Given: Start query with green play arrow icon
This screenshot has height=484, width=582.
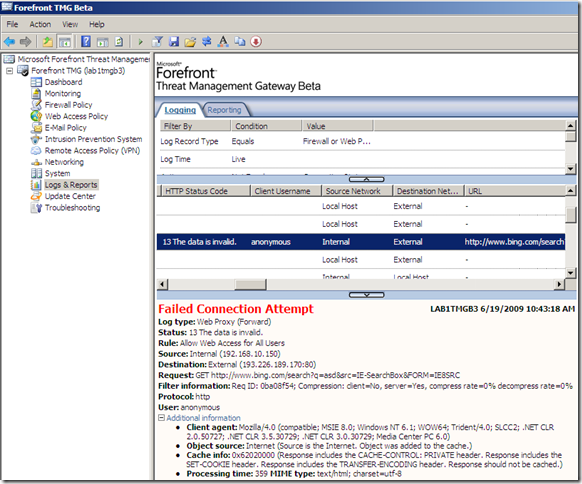Looking at the screenshot, I should (x=140, y=42).
